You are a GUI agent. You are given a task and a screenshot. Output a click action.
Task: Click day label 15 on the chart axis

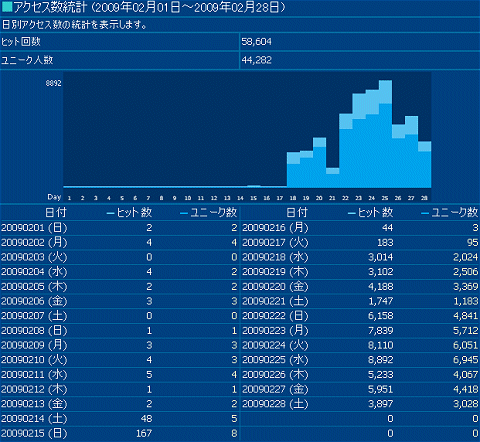(254, 198)
